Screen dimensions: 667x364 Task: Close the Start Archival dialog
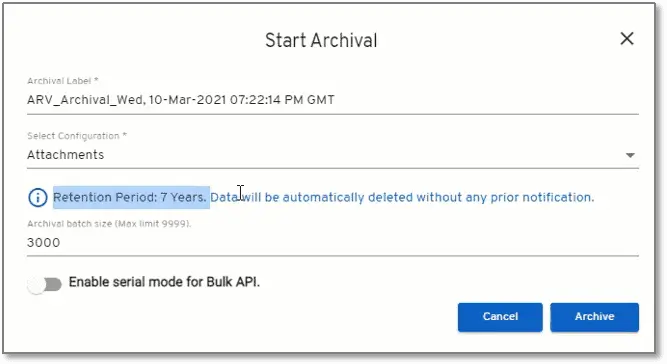coord(627,39)
